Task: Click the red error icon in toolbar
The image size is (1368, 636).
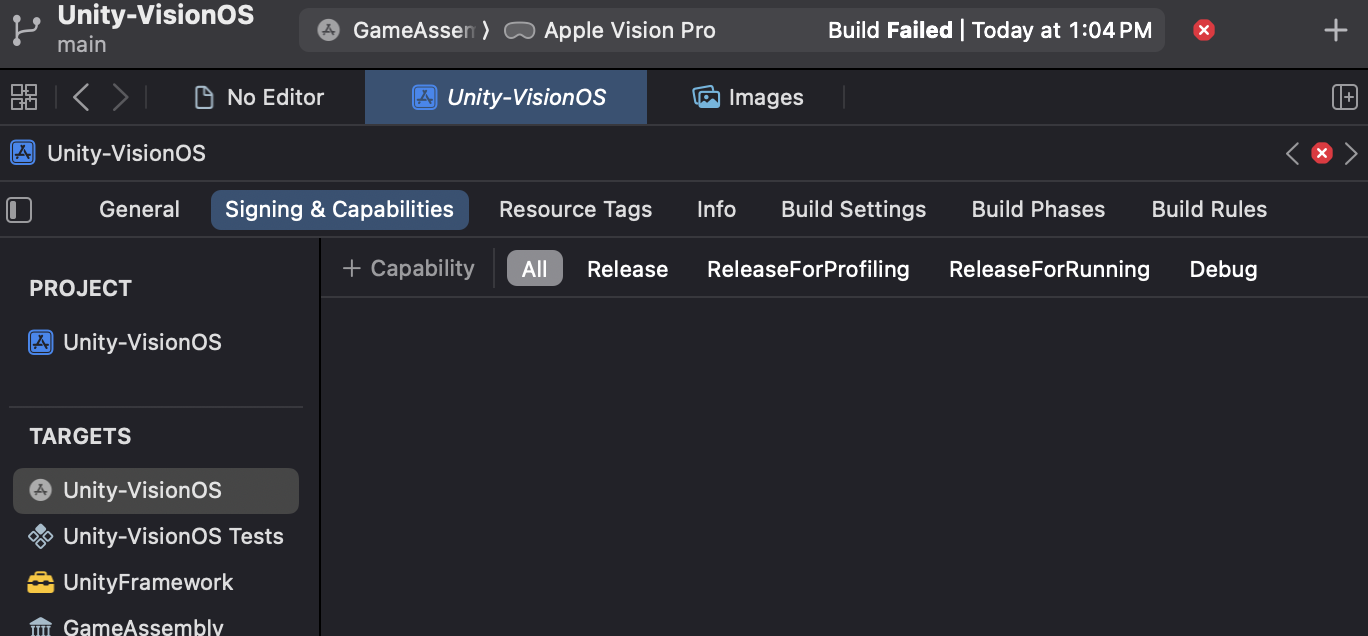Action: [1204, 30]
